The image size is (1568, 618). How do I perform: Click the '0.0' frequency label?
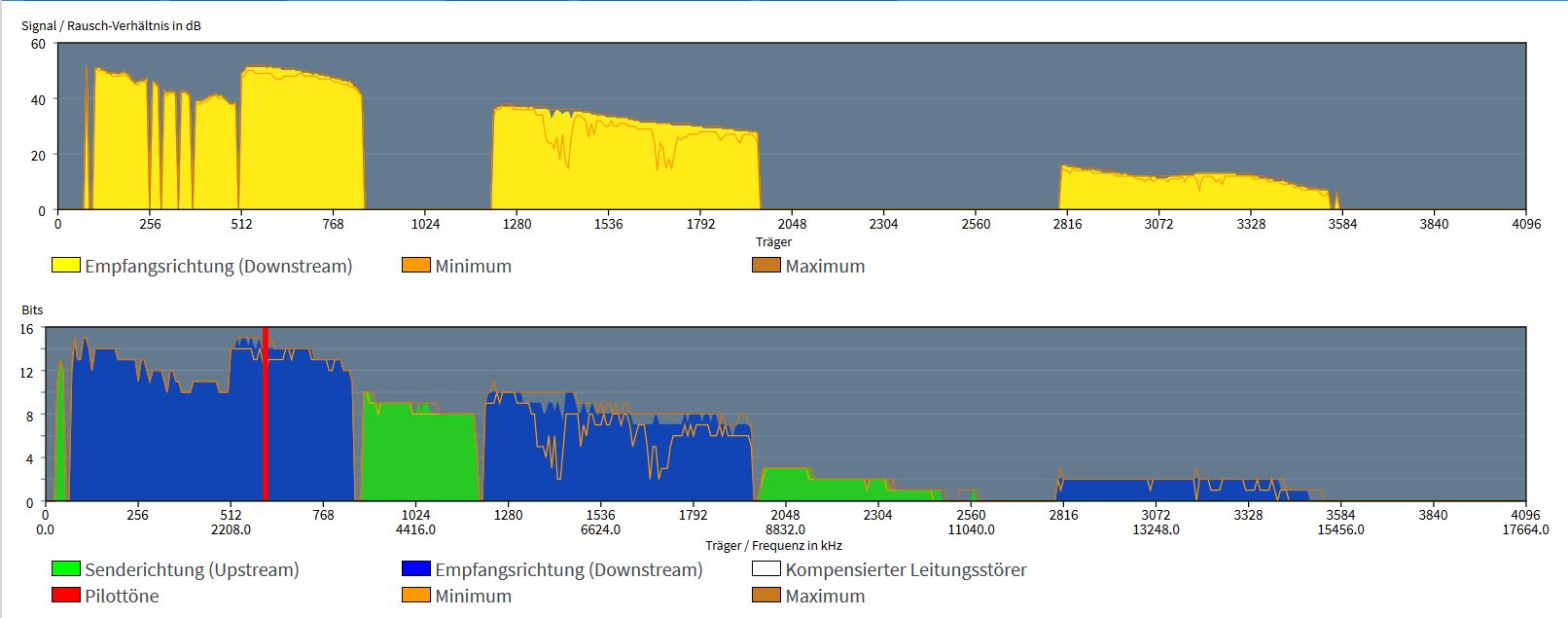pyautogui.click(x=46, y=530)
